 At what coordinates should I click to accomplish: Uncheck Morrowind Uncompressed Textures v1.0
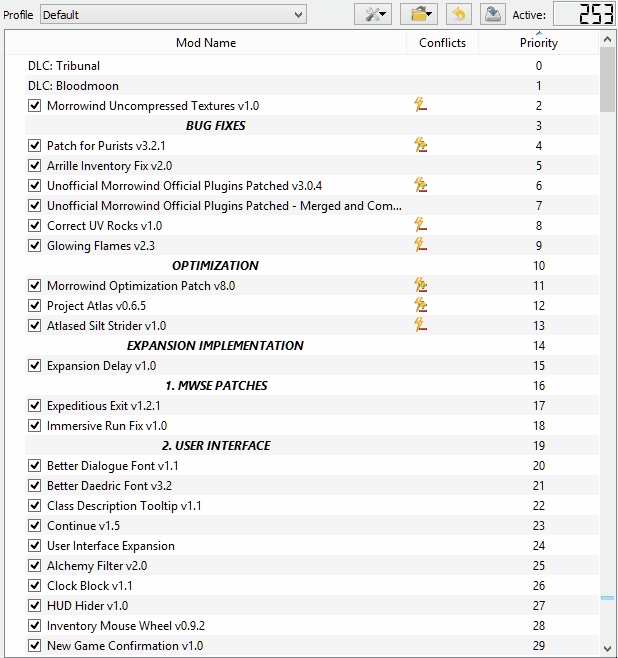34,106
